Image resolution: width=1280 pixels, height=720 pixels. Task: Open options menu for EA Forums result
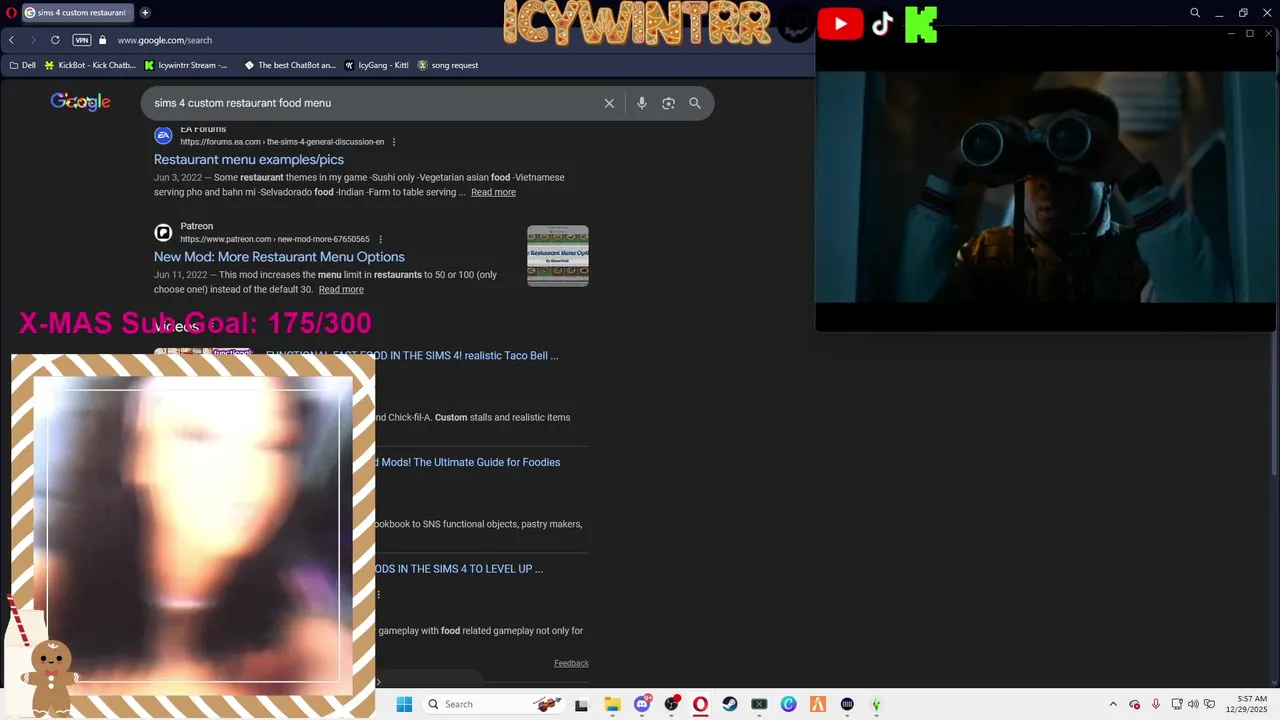[394, 142]
